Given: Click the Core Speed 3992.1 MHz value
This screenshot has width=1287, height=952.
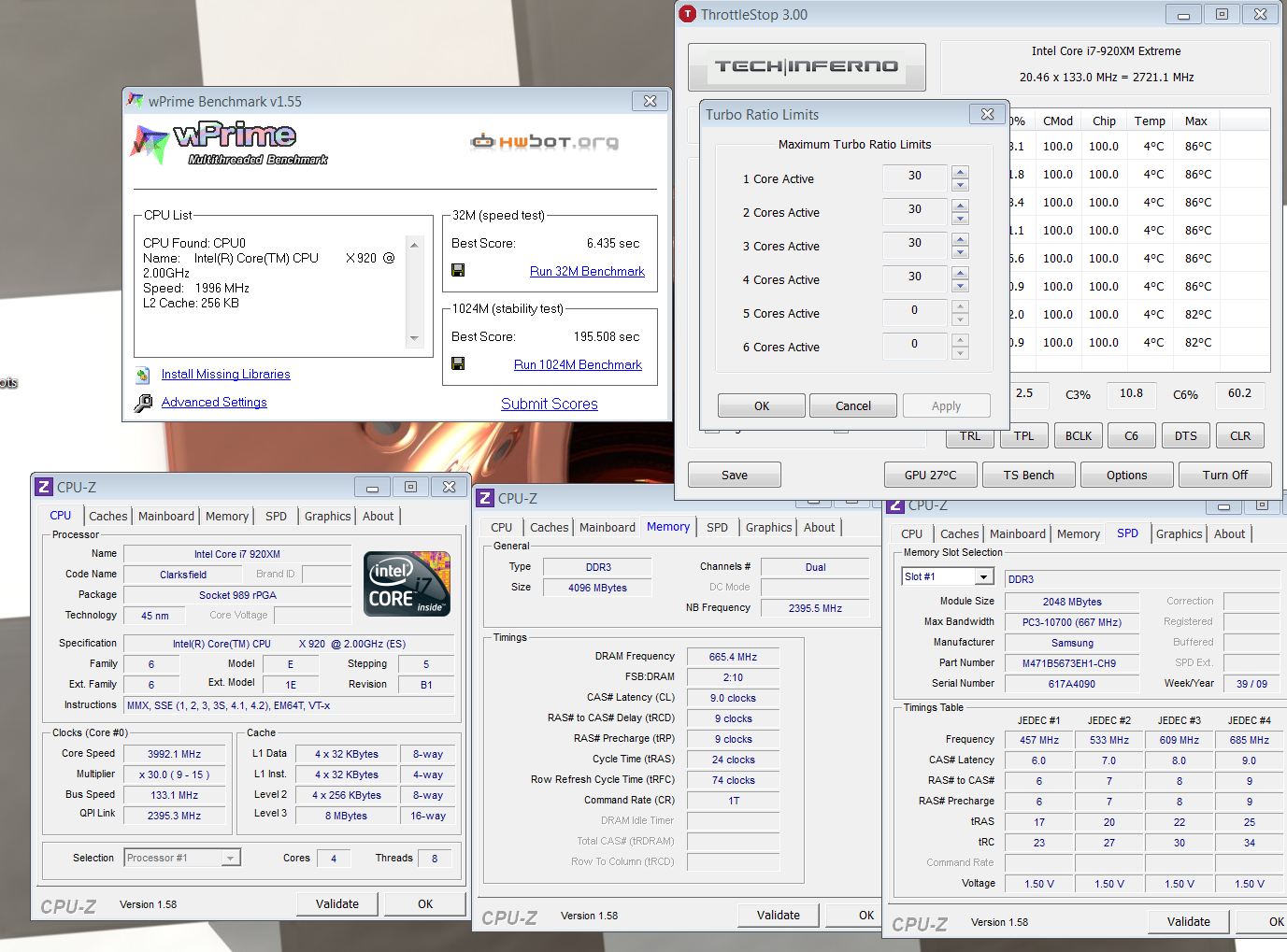Looking at the screenshot, I should pyautogui.click(x=175, y=754).
